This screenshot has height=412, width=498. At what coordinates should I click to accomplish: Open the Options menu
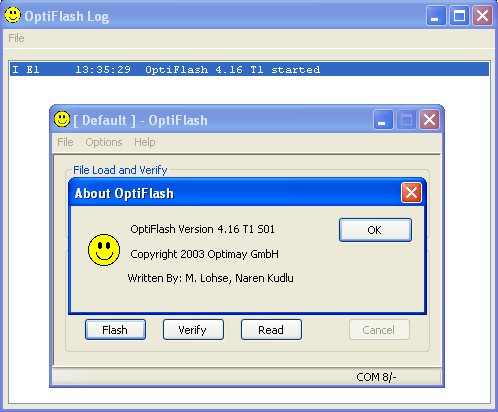[x=104, y=142]
